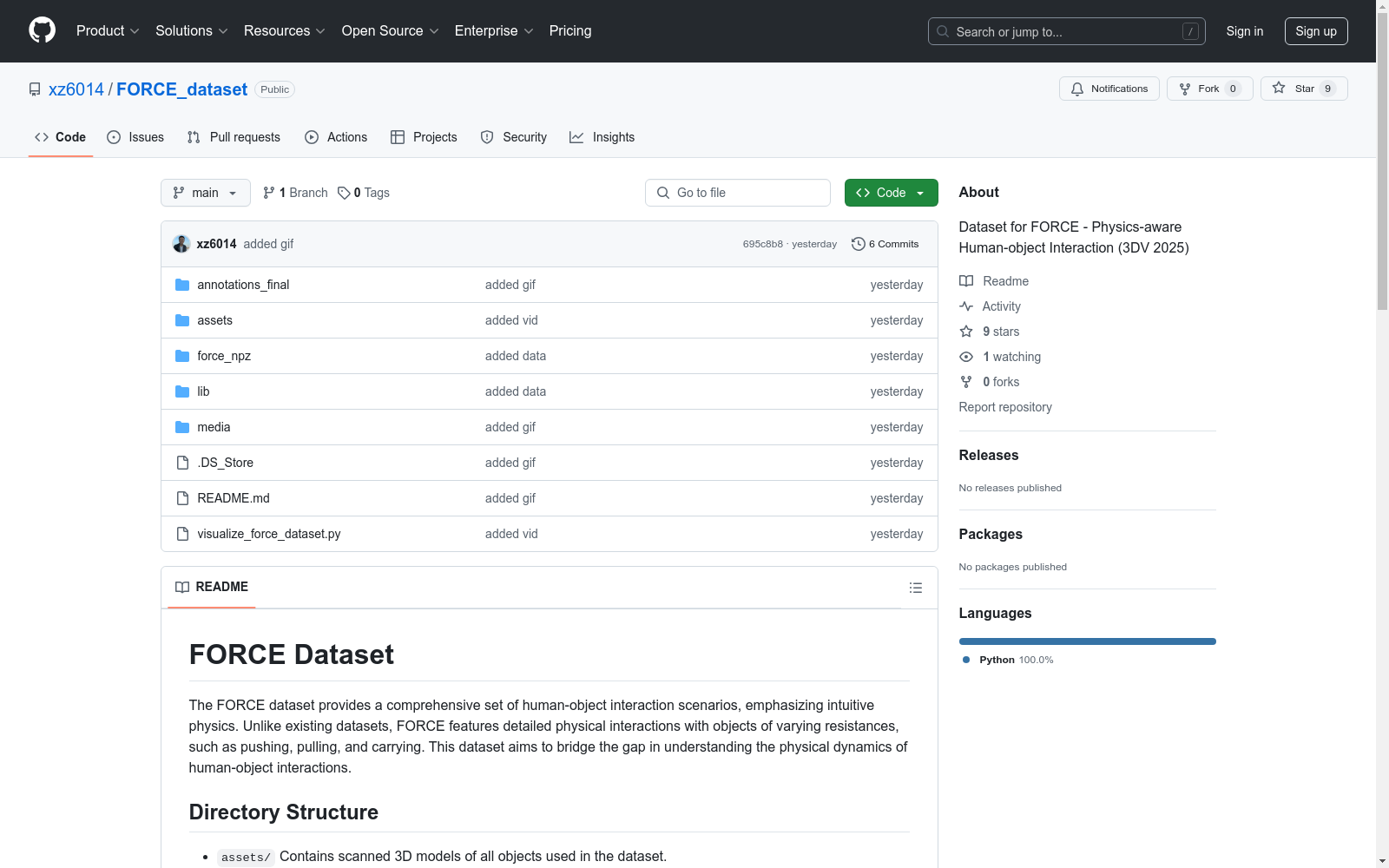Screen dimensions: 1389x868
Task: Click the history clock icon near 6 Commits
Action: pos(859,244)
